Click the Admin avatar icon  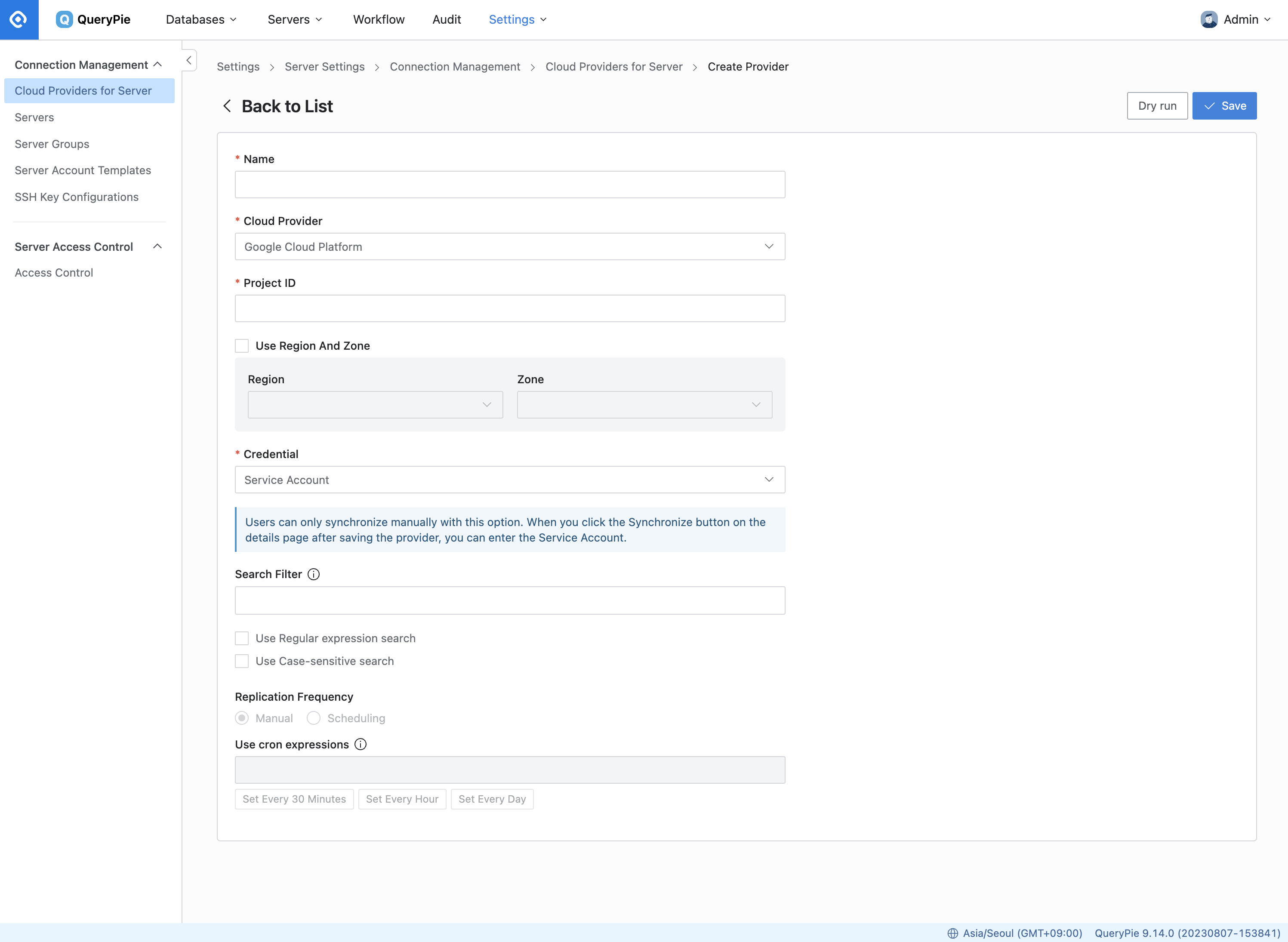coord(1209,19)
